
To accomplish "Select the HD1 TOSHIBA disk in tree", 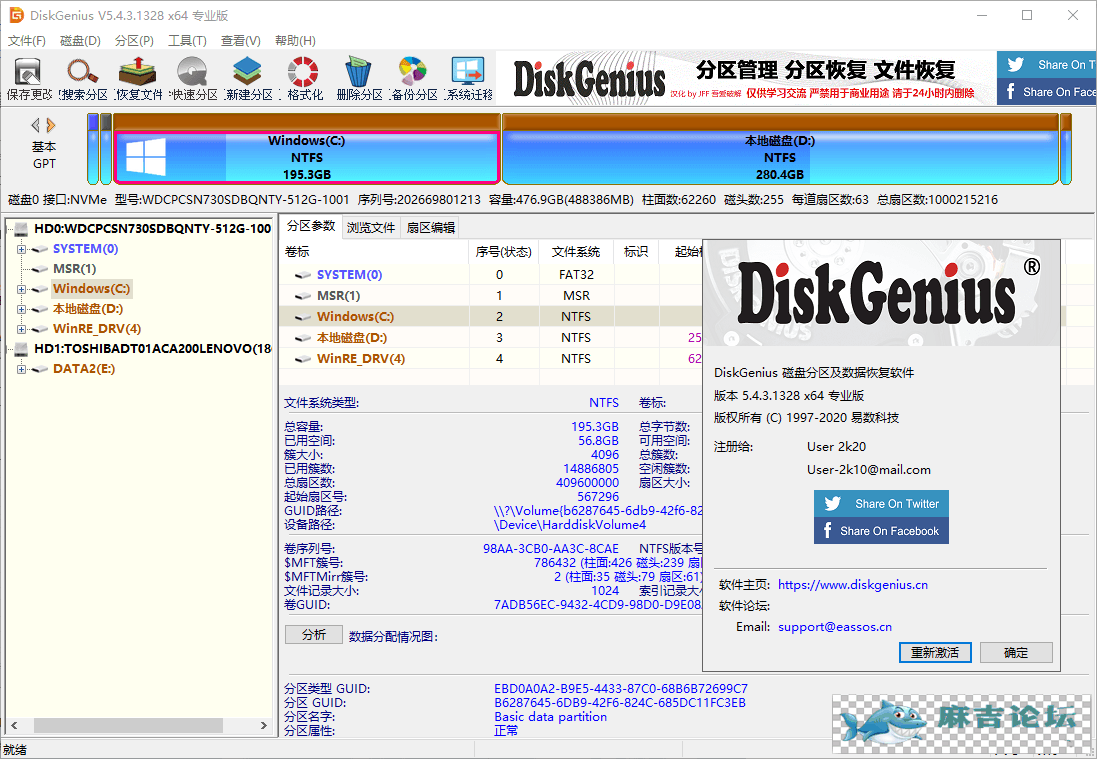I will pos(153,348).
